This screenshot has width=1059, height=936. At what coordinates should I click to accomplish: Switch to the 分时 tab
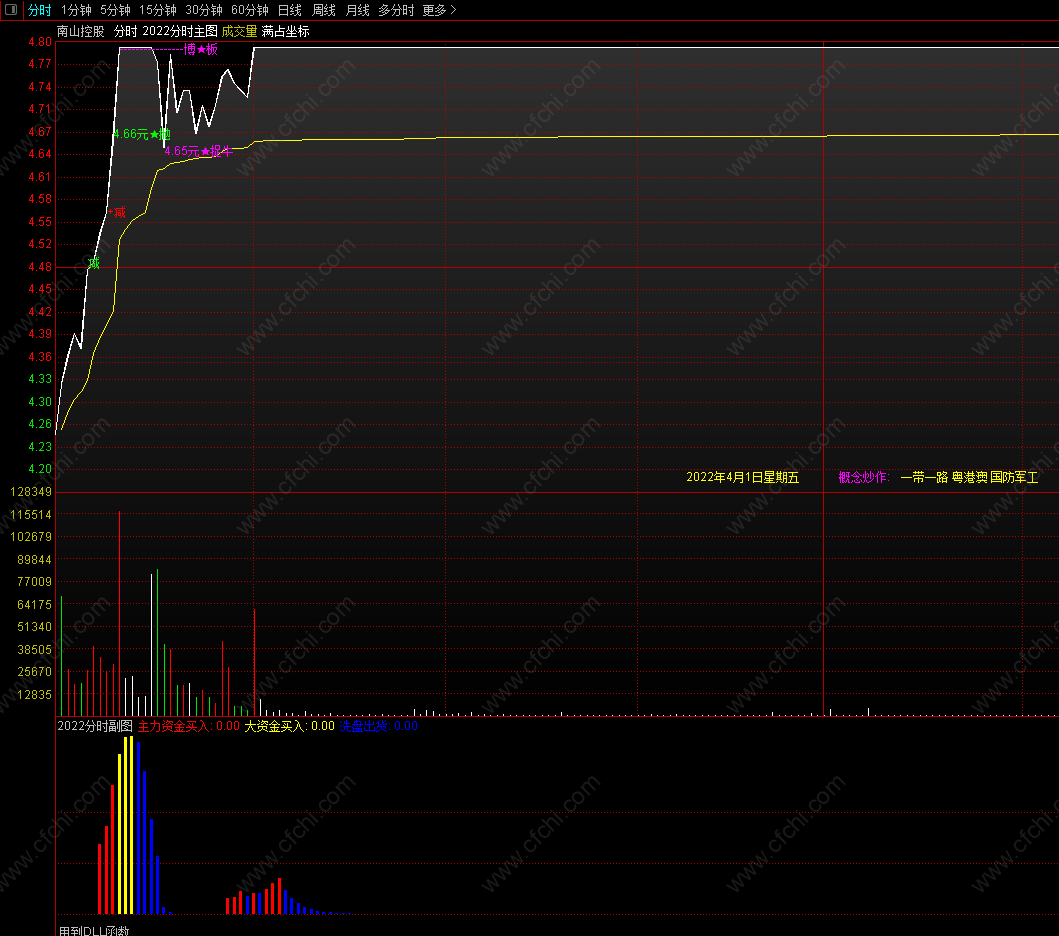[x=40, y=10]
